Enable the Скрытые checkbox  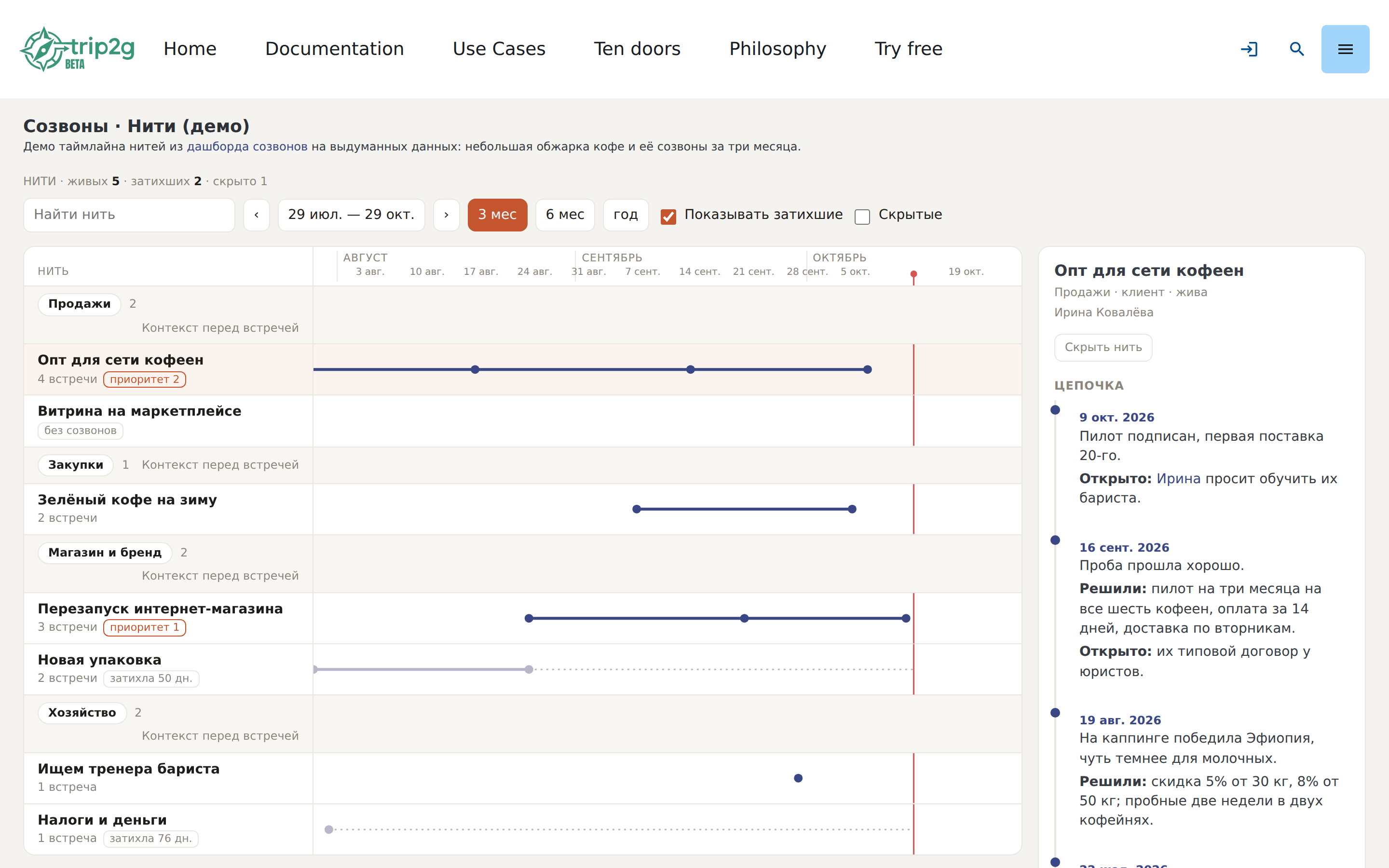(862, 217)
